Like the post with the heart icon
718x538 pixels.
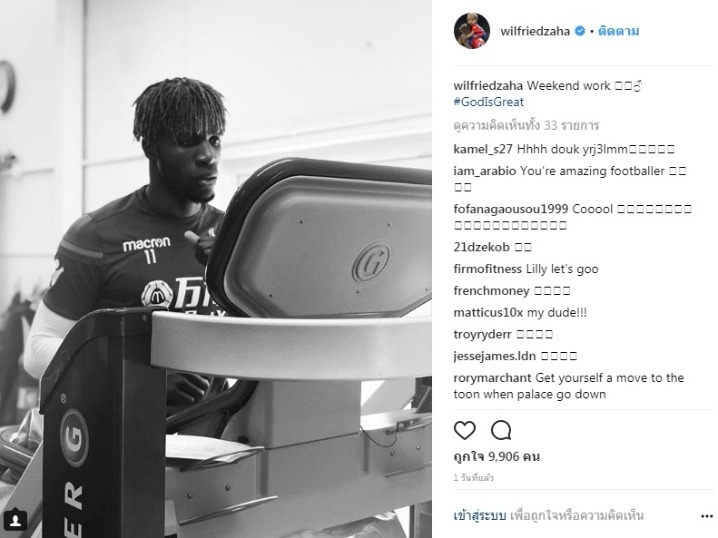click(x=464, y=430)
